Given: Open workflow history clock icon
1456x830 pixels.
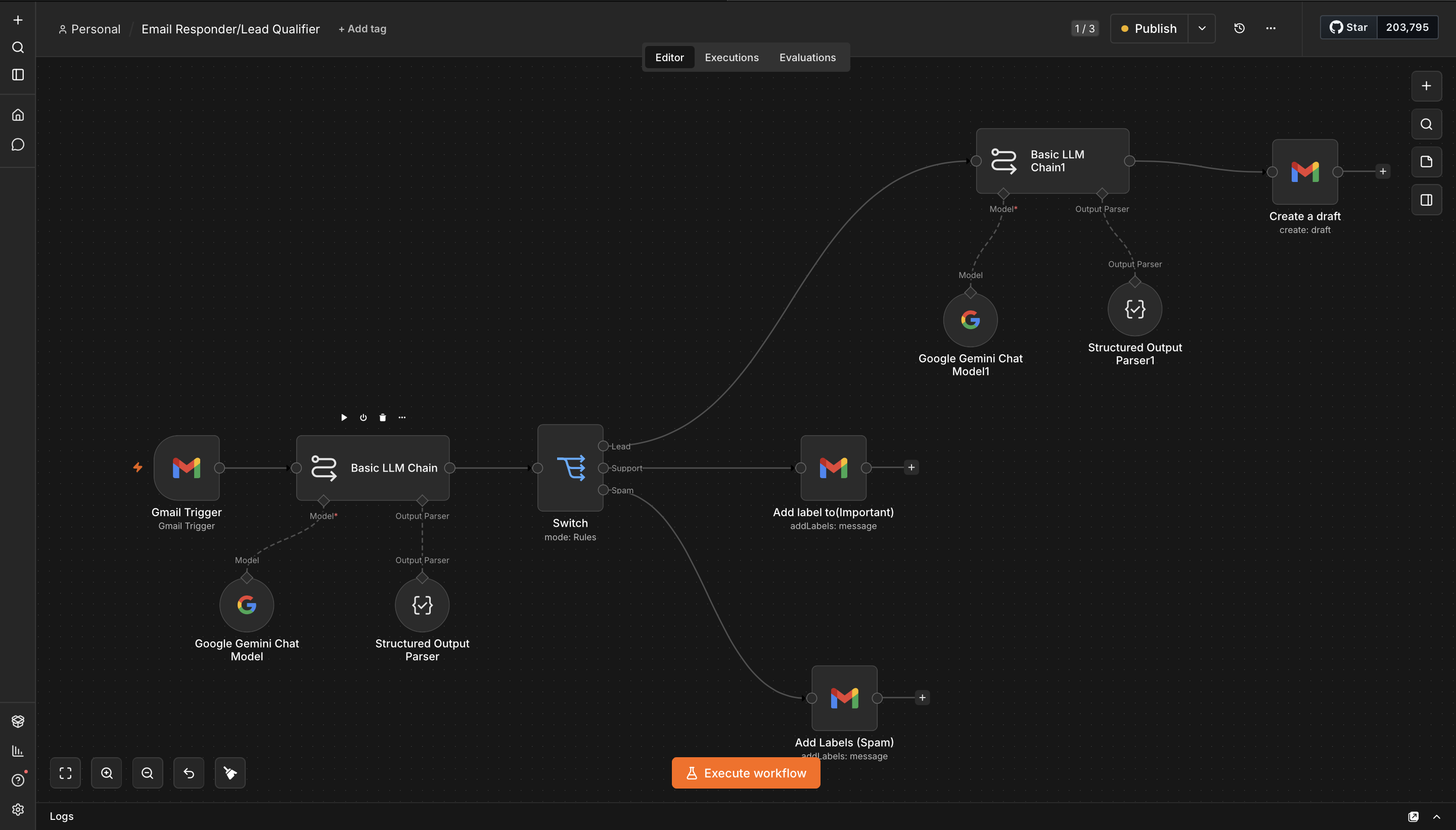Looking at the screenshot, I should [1239, 28].
